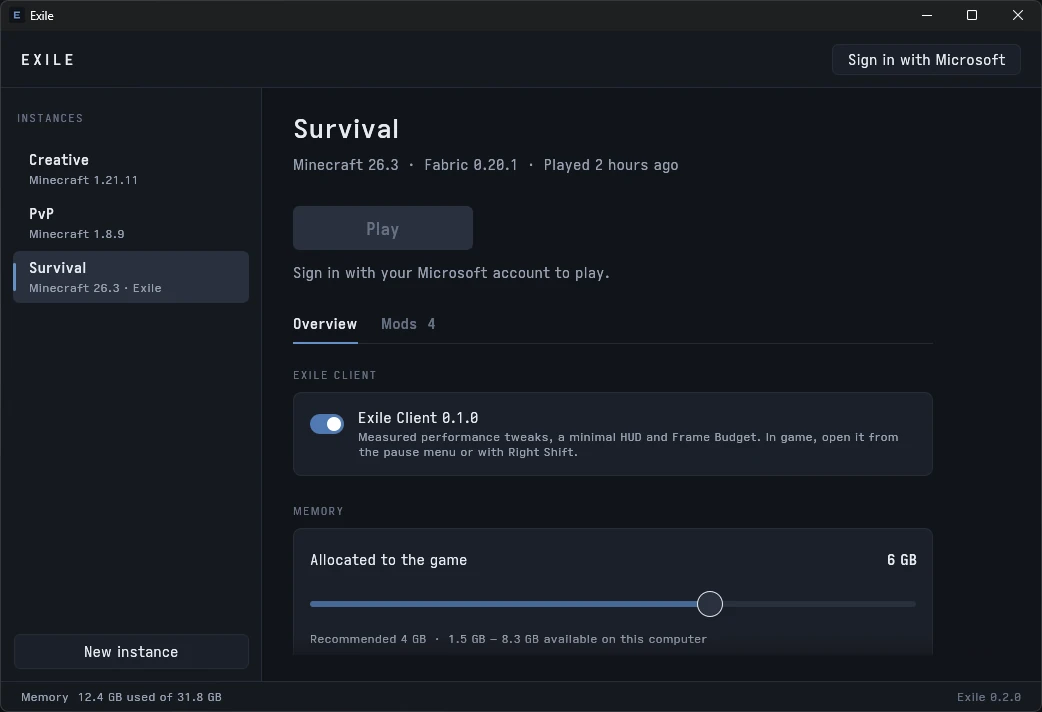Select the Survival instance in sidebar

tap(131, 277)
